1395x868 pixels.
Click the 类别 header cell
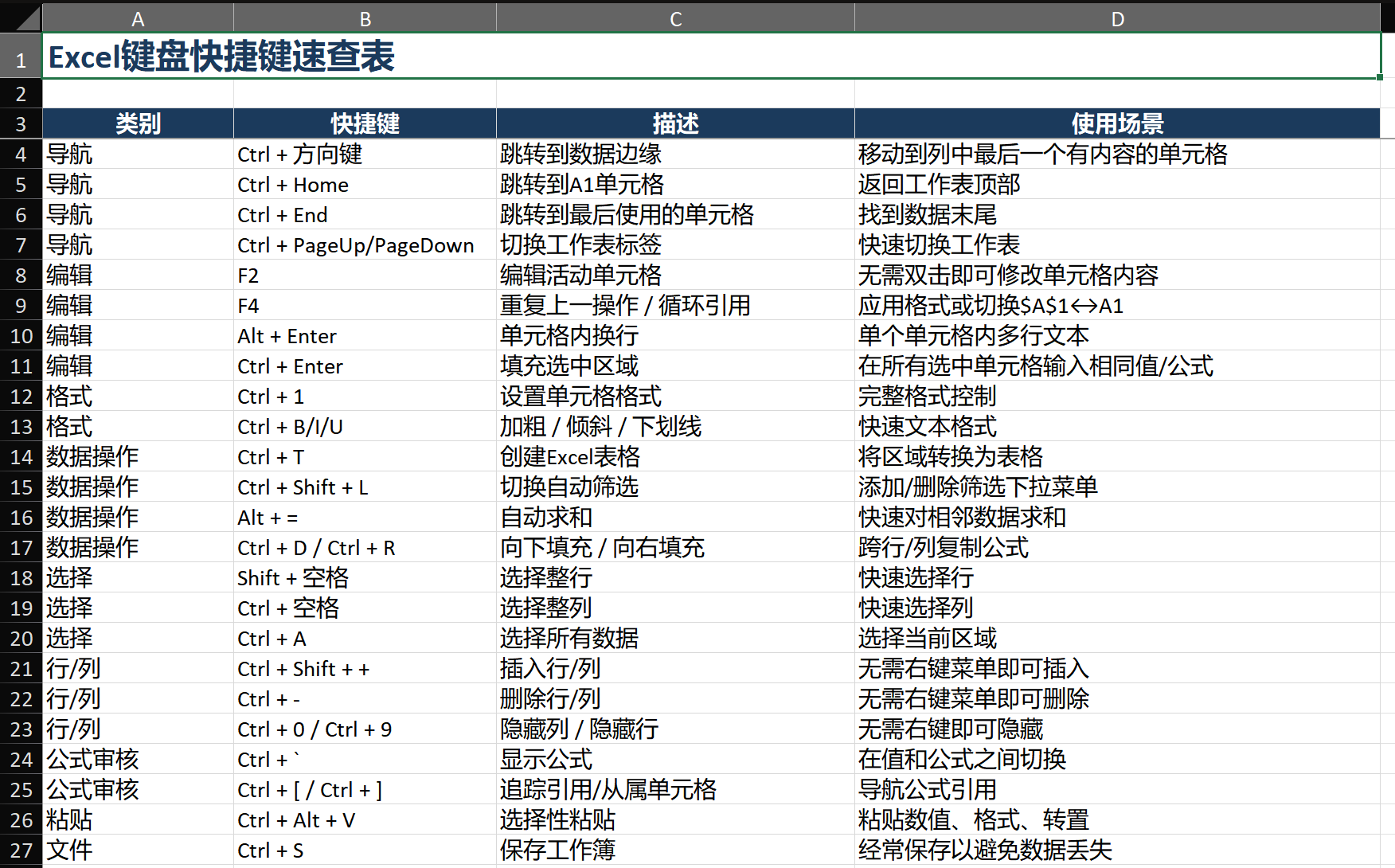pos(138,123)
